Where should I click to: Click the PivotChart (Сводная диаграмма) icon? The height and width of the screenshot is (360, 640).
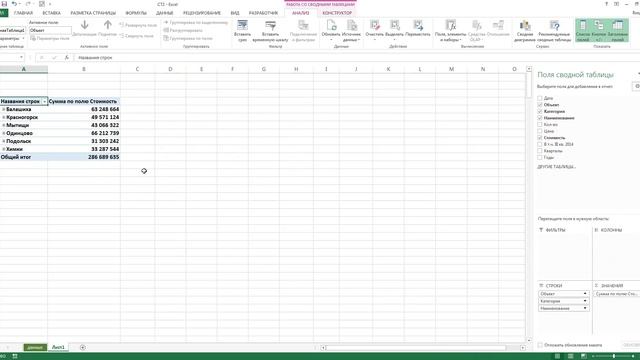pos(525,26)
